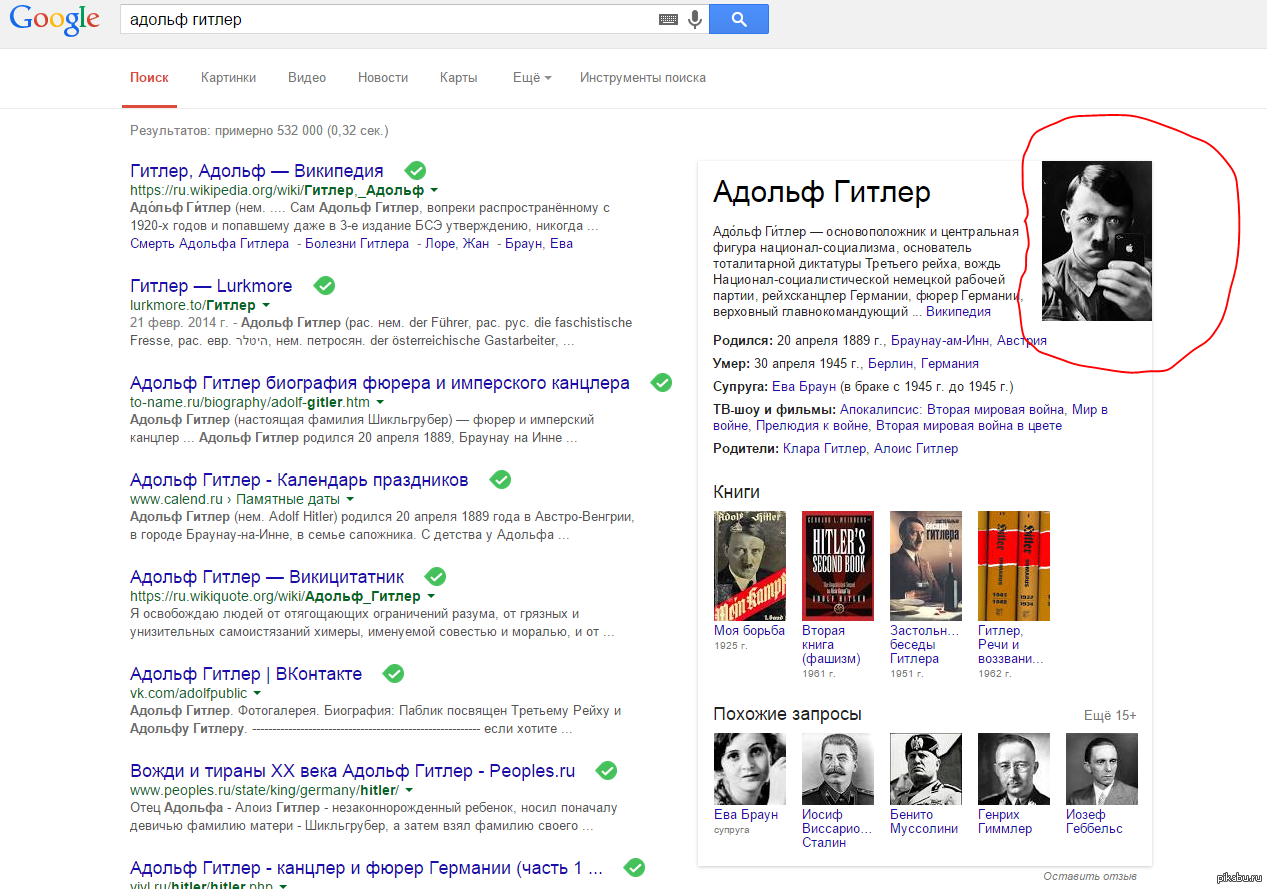
Task: Open the Викицитатник result link
Action: click(267, 577)
